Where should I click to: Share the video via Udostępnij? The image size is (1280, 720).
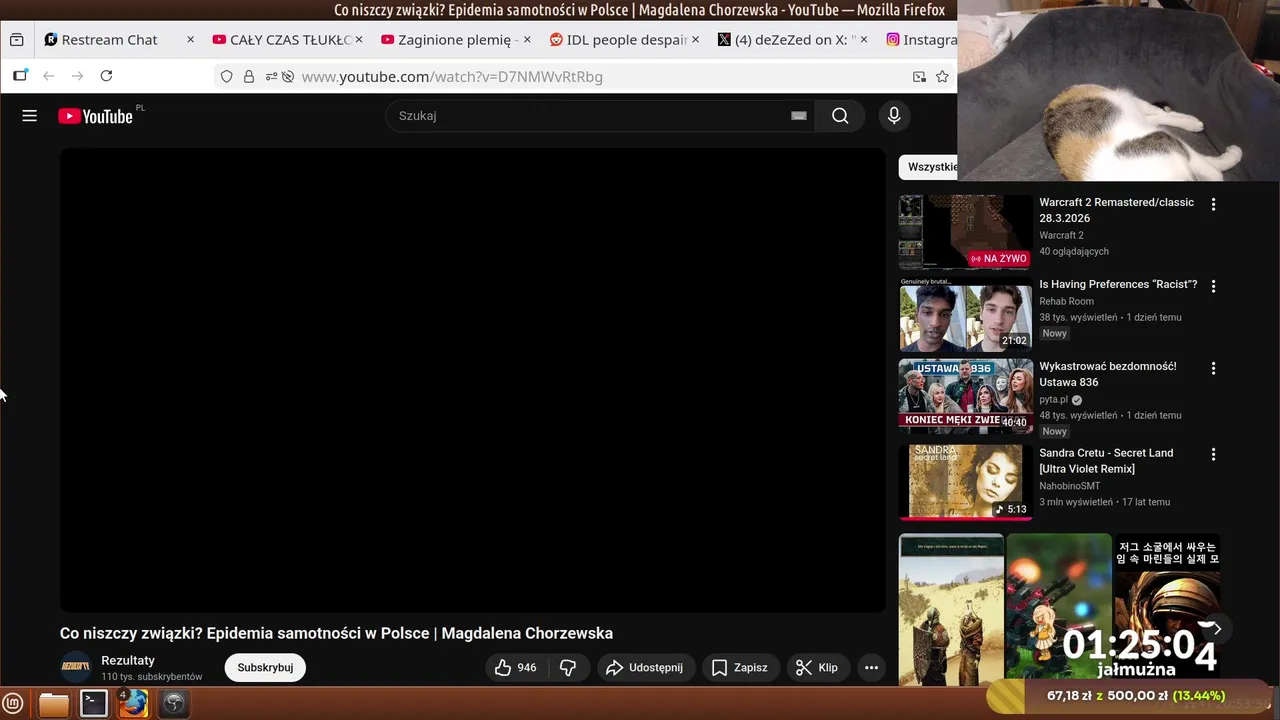click(x=644, y=668)
